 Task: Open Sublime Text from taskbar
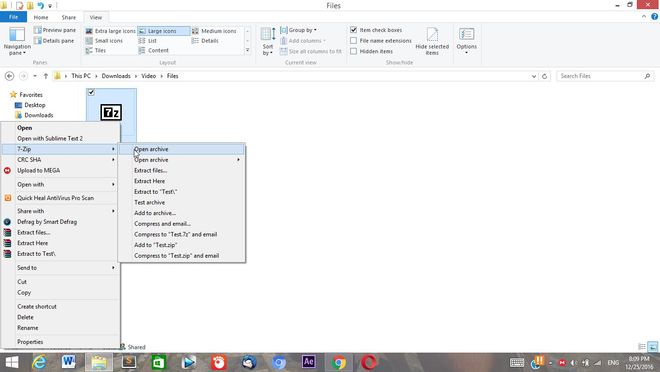click(x=129, y=362)
